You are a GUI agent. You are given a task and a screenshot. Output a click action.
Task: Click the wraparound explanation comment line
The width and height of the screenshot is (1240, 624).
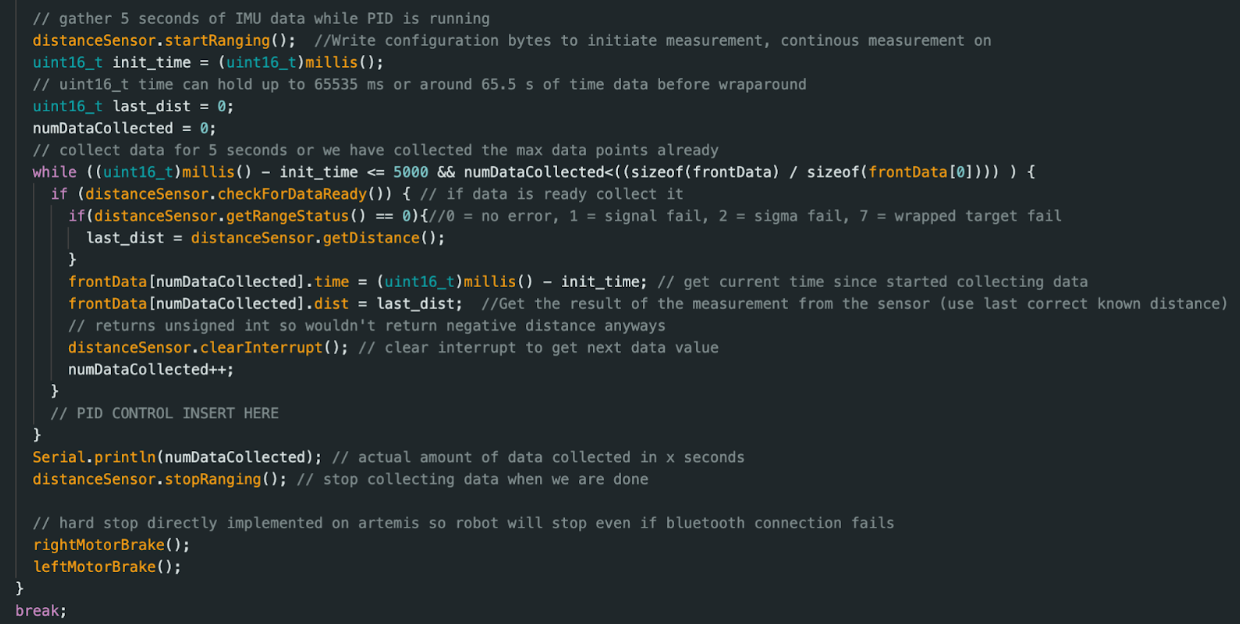click(x=419, y=84)
